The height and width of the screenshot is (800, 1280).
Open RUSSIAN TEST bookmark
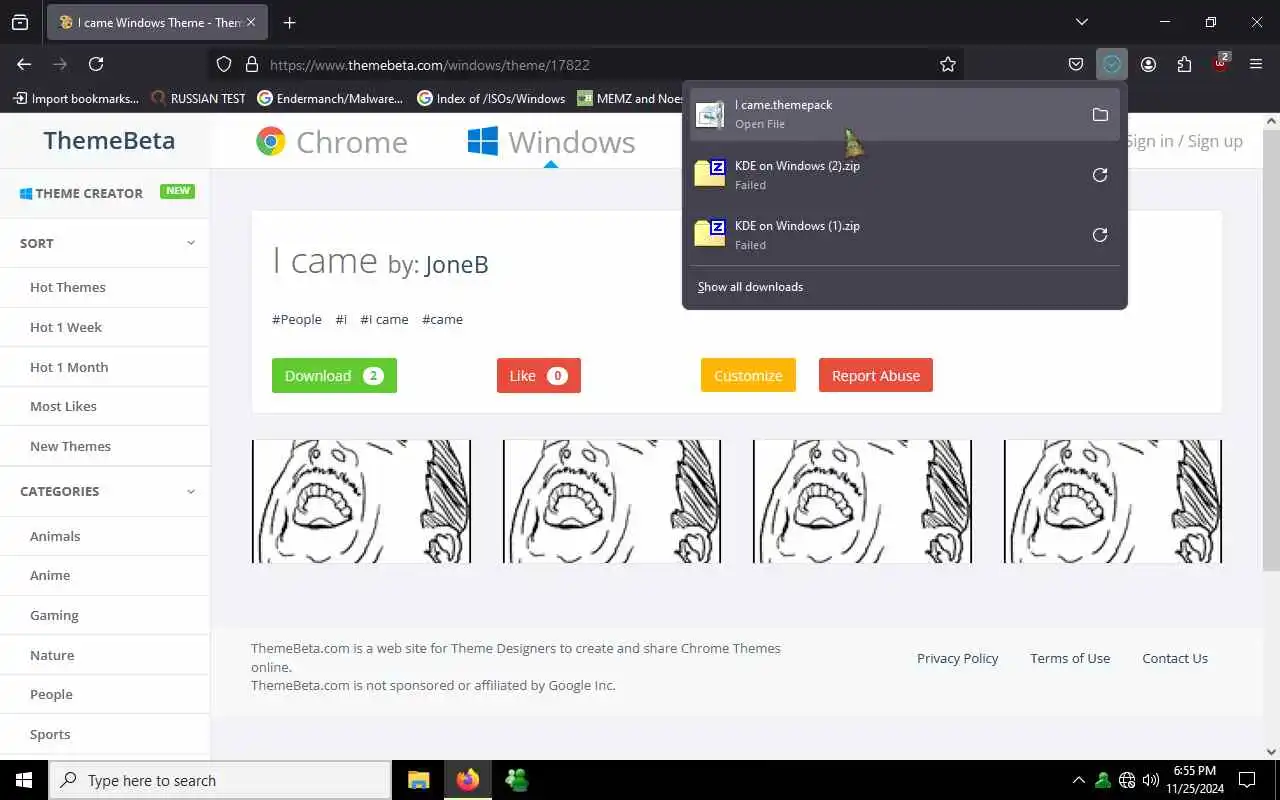coord(198,98)
